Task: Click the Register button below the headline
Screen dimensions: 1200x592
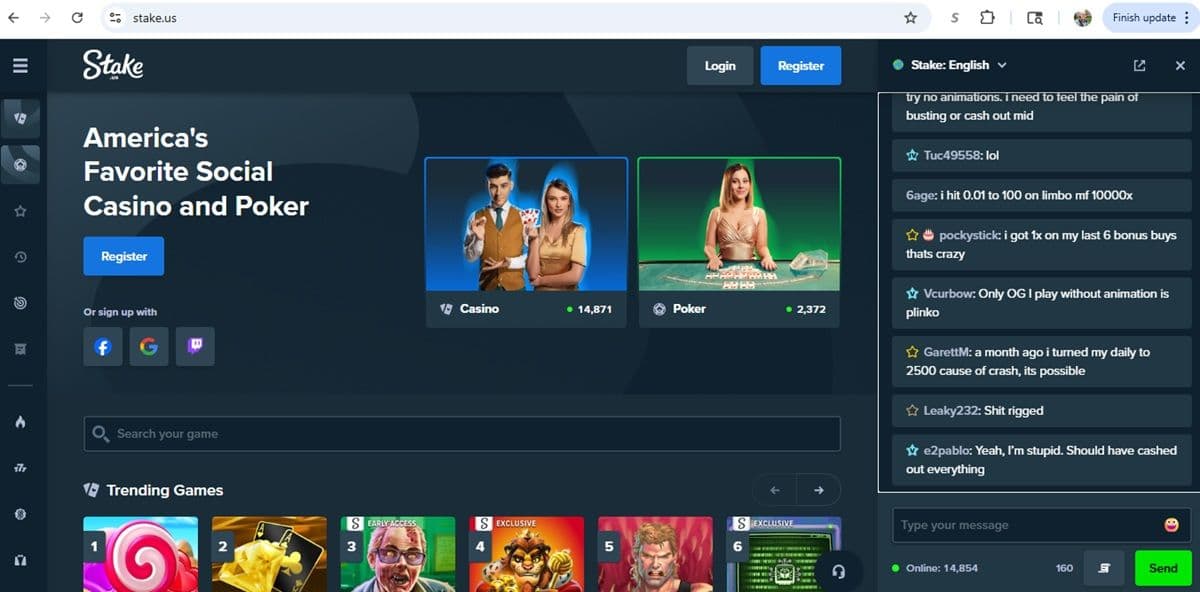Action: pos(124,256)
